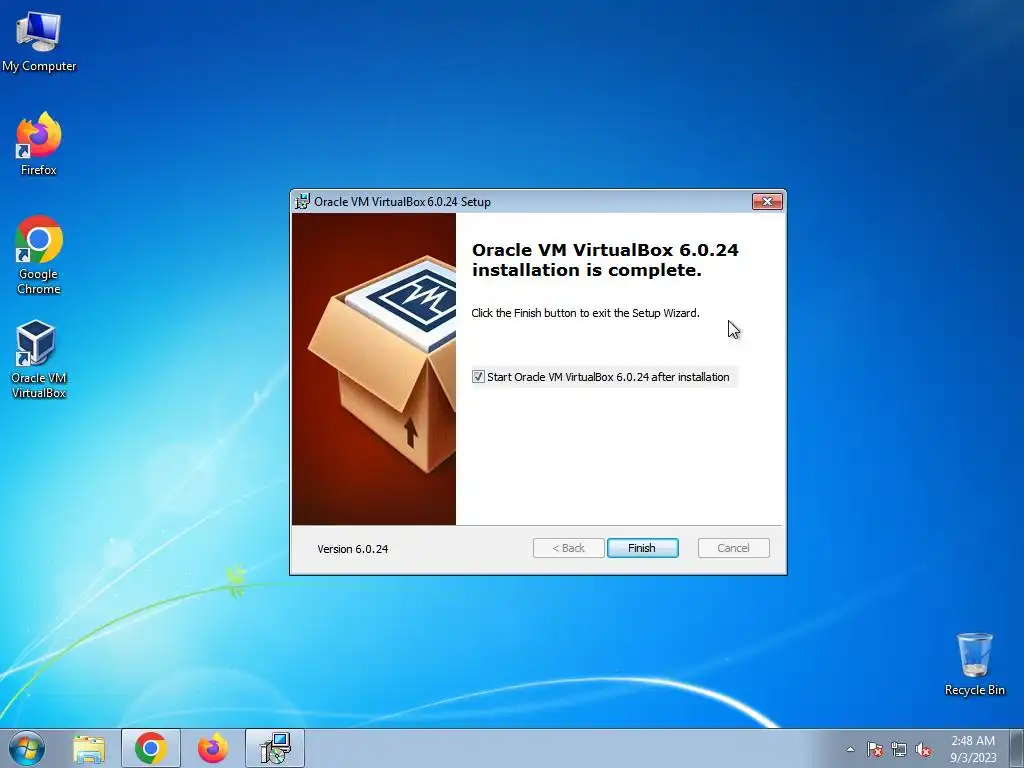
Task: Click the Finish button in Setup wizard
Action: 643,548
